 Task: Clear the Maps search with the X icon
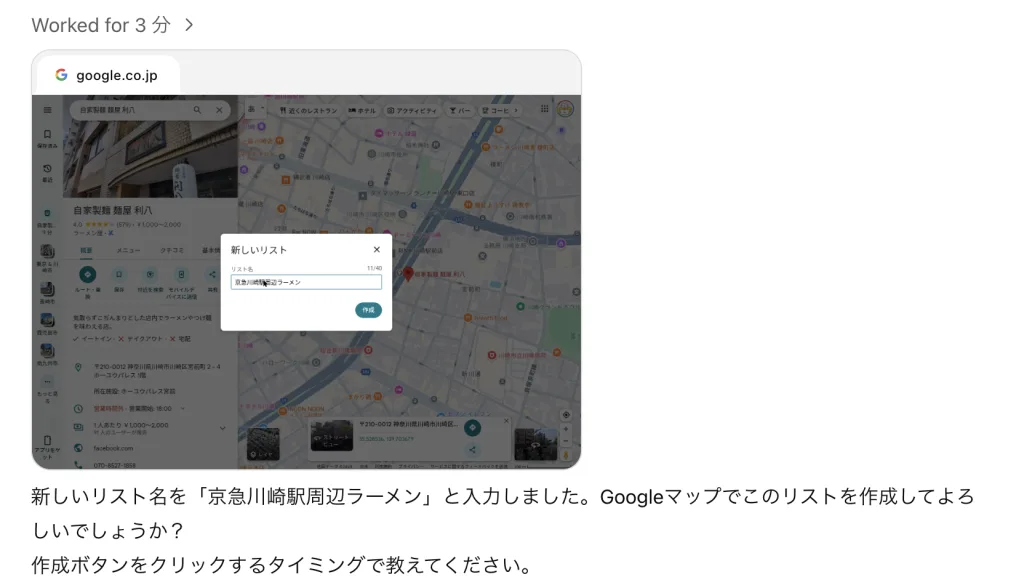tap(219, 110)
